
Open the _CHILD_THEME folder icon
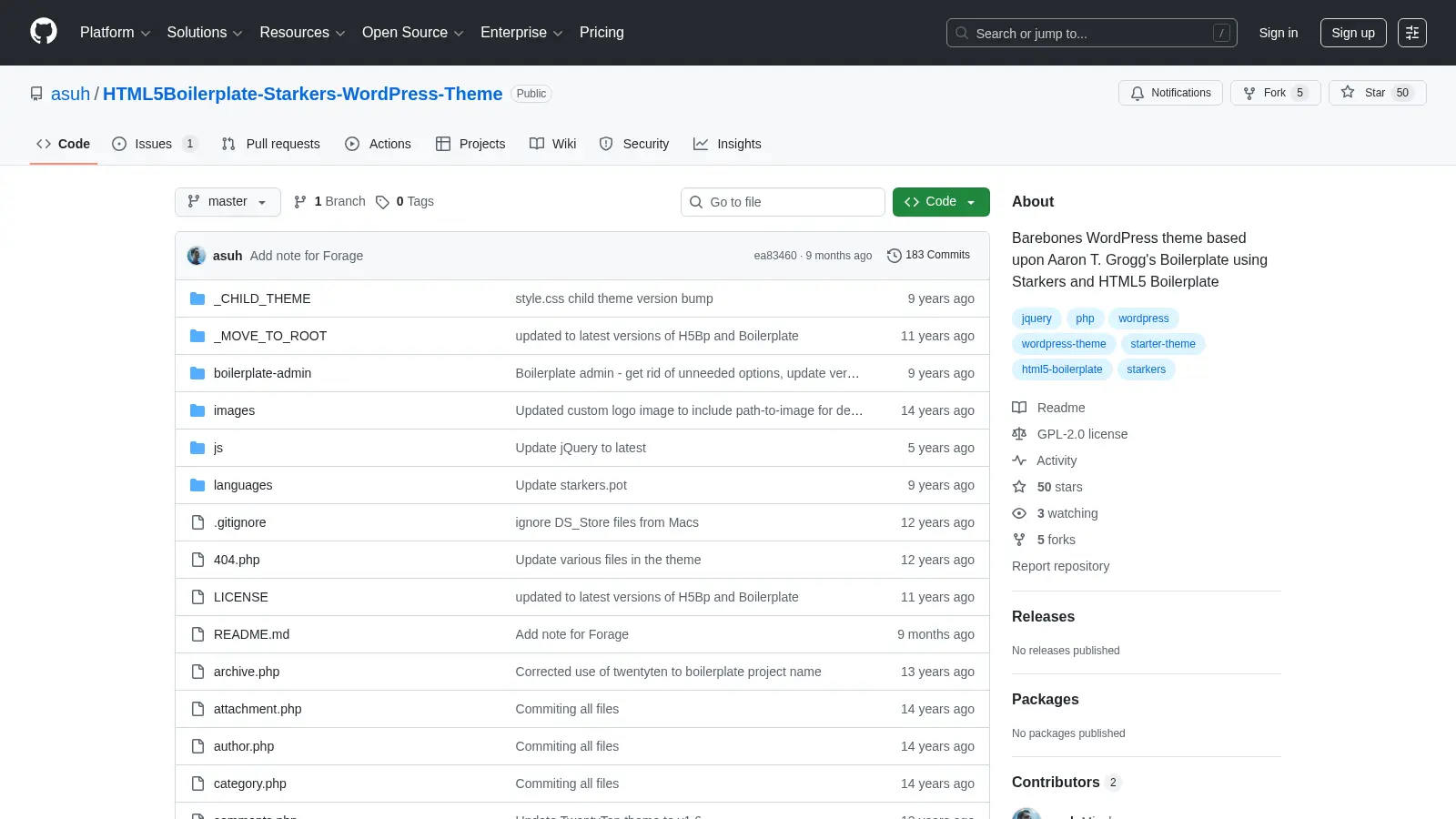pos(197,298)
